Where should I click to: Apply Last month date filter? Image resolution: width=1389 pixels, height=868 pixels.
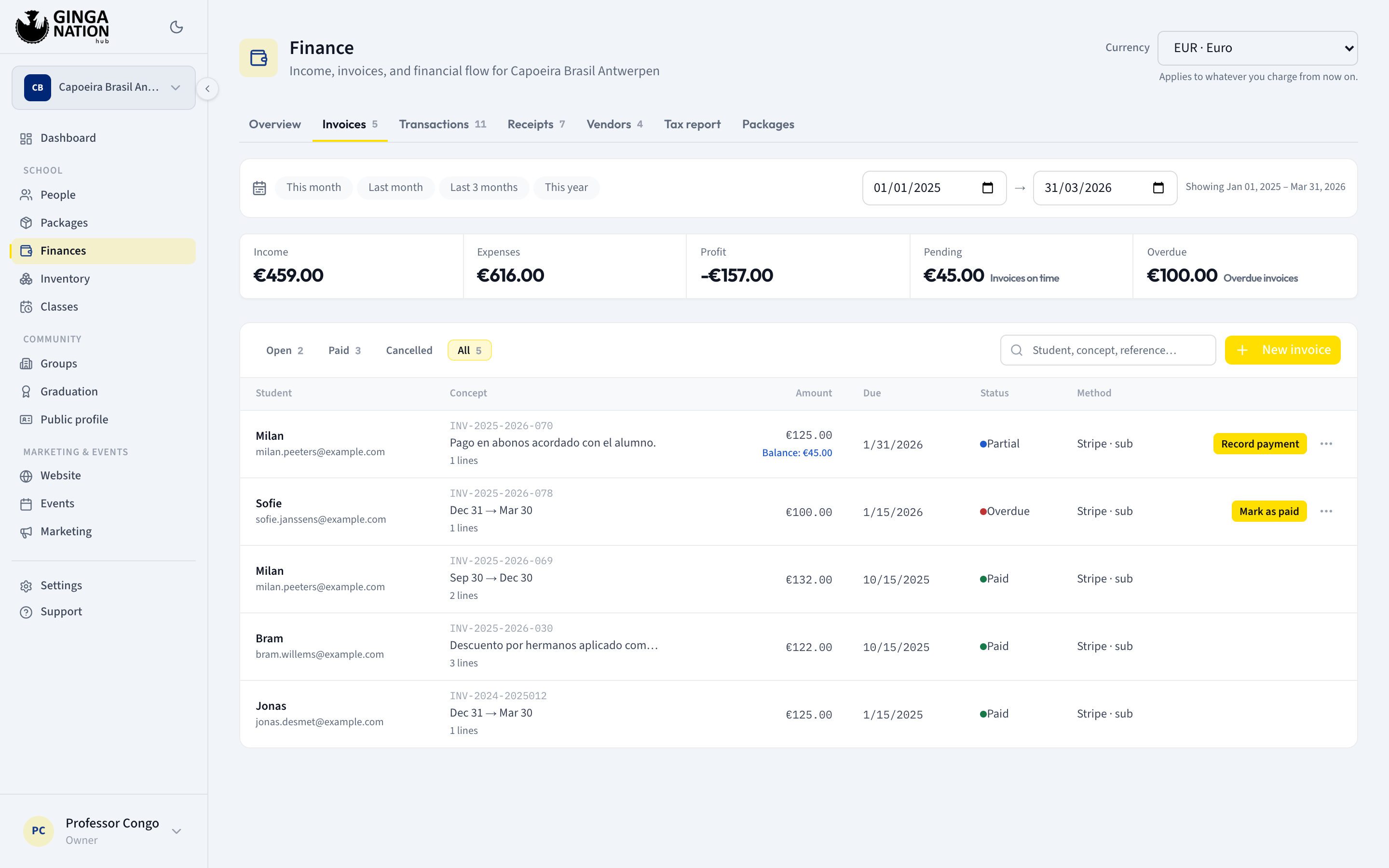[395, 188]
